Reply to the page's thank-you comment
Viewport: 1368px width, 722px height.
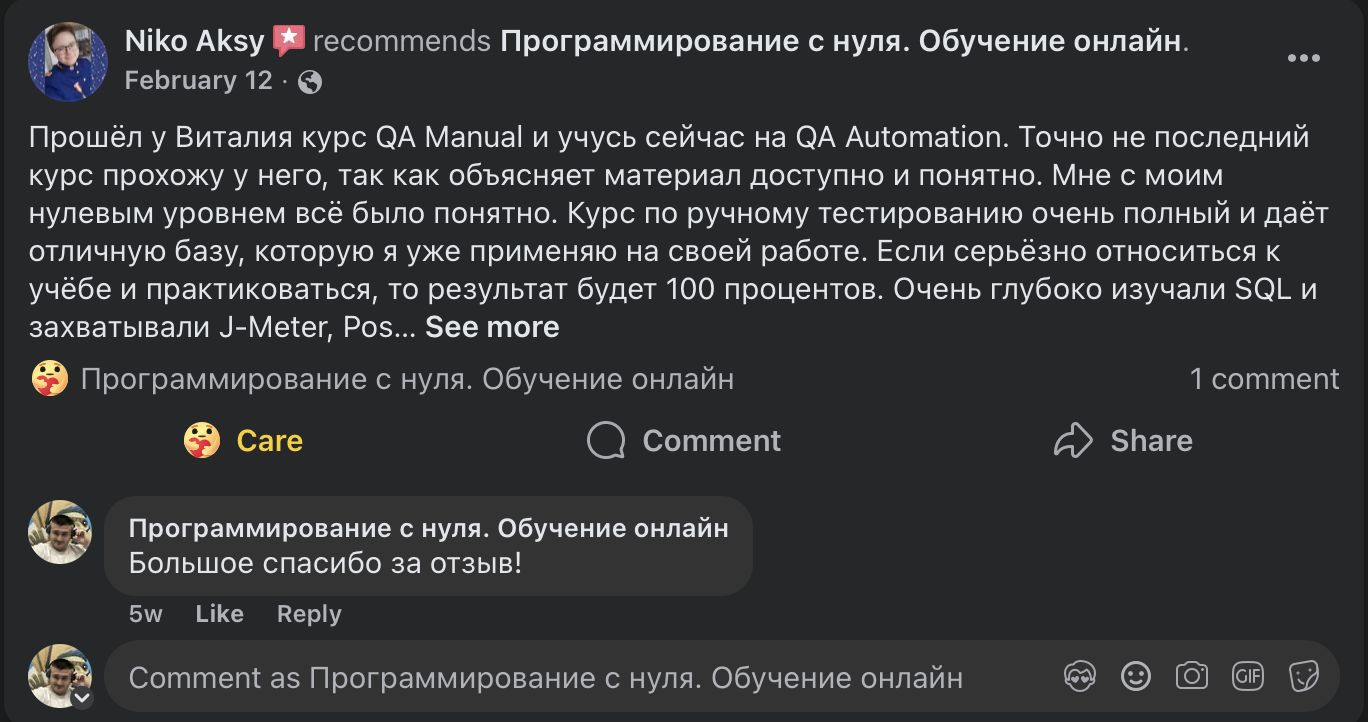[x=309, y=614]
